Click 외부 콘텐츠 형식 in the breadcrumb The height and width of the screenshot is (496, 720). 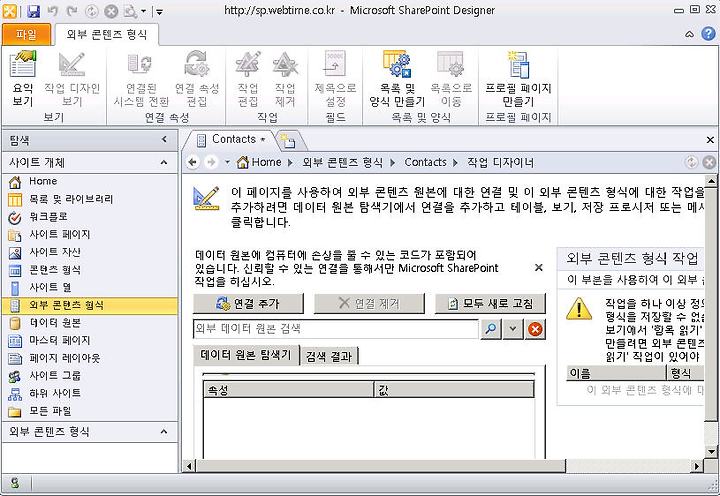343,162
